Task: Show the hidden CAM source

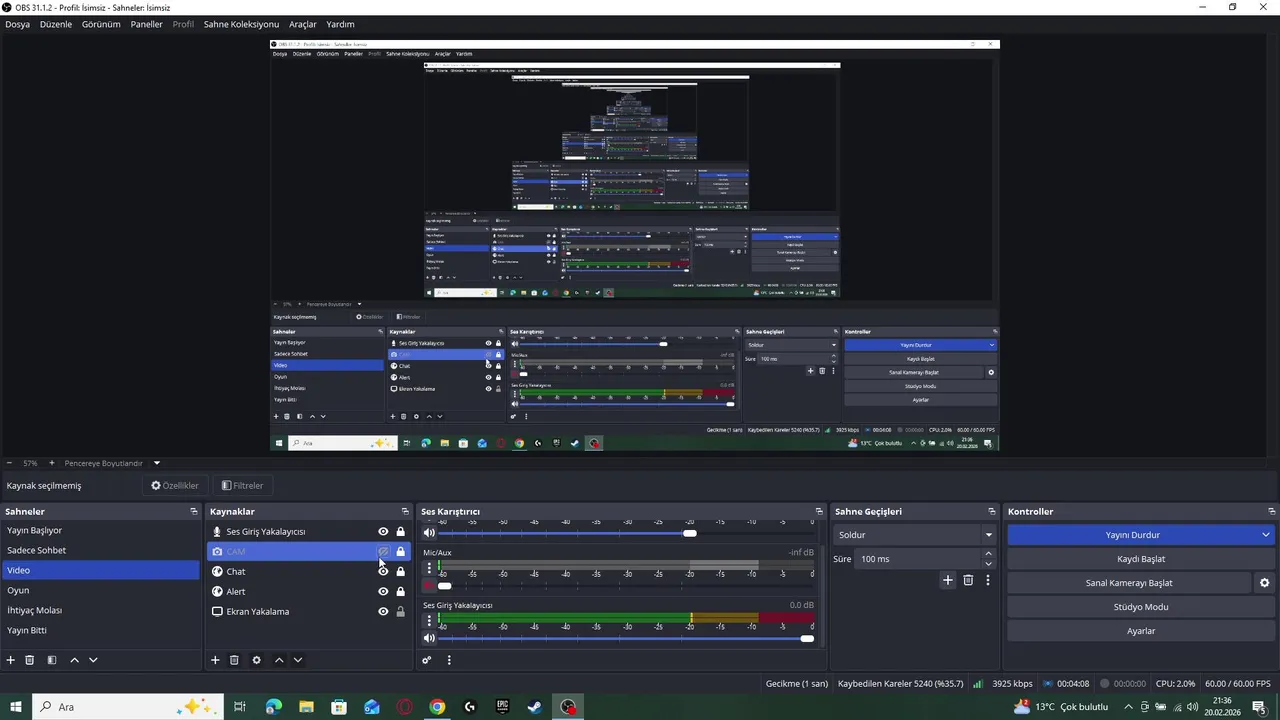Action: click(x=383, y=552)
